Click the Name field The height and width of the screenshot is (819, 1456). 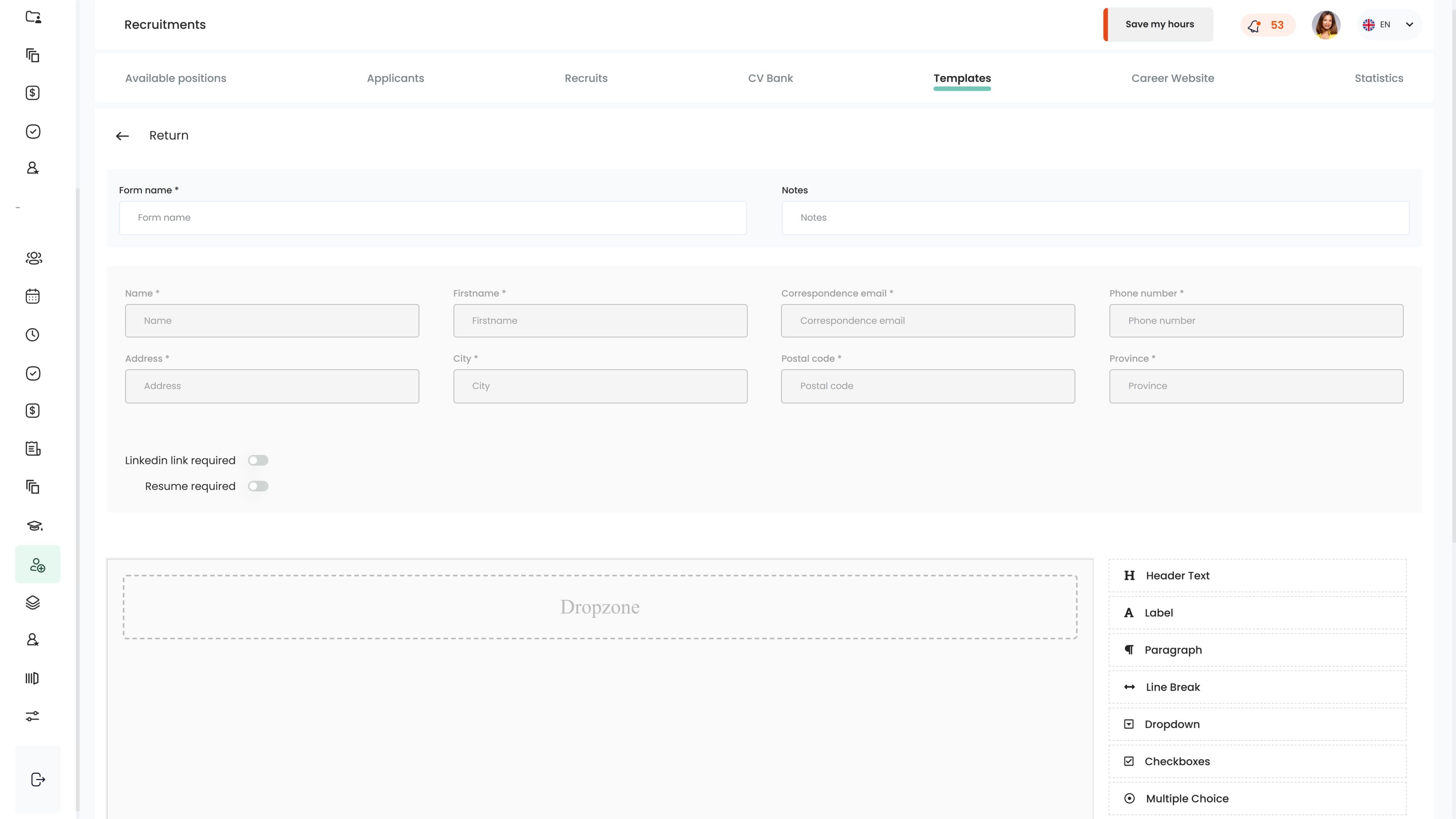(272, 321)
